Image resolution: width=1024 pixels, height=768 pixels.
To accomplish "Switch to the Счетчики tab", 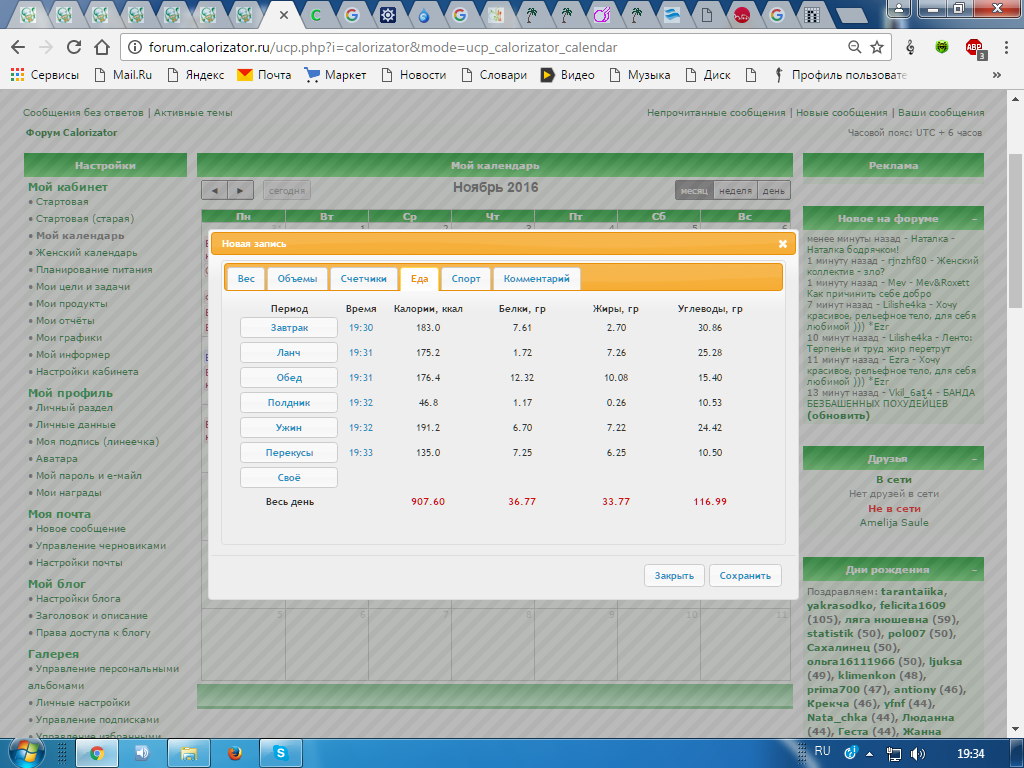I will click(x=363, y=278).
